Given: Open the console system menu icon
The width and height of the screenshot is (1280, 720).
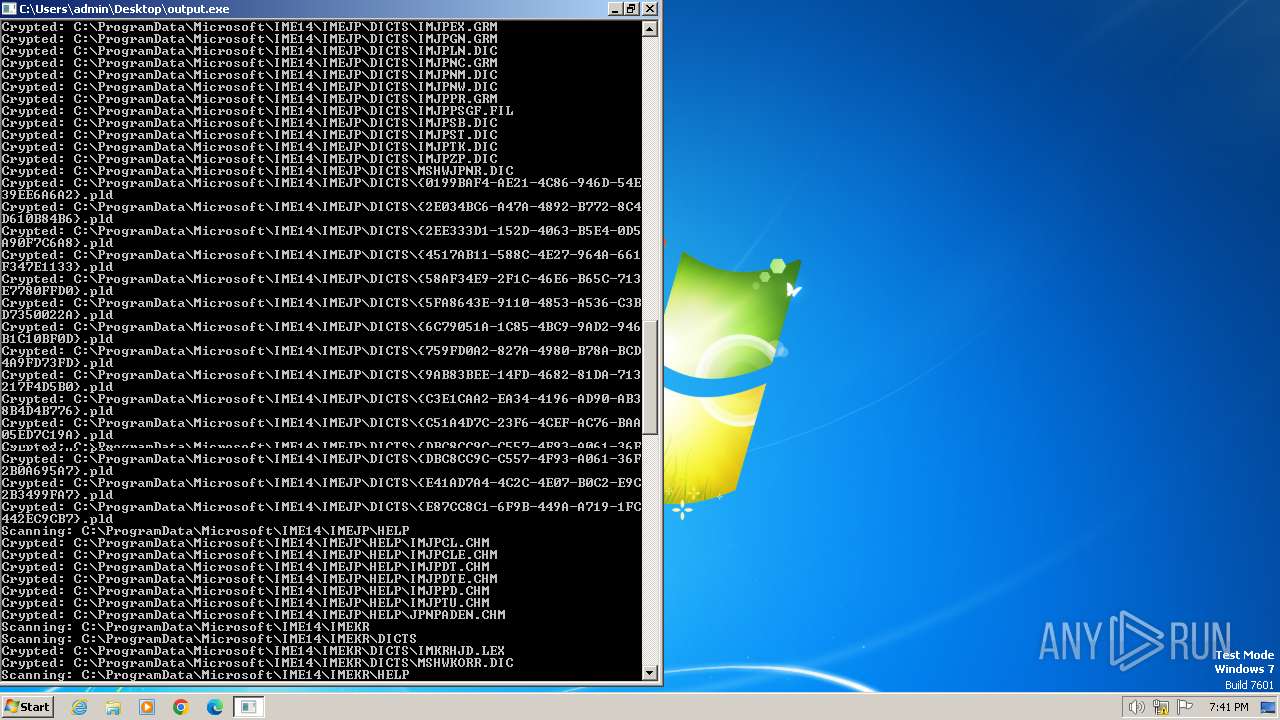Looking at the screenshot, I should point(10,8).
